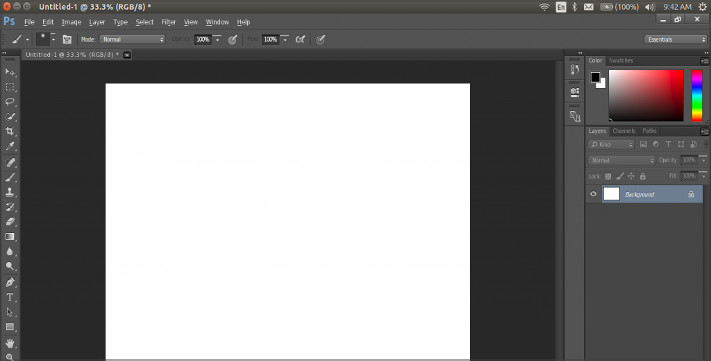Hide the Background layer eye icon
This screenshot has width=711, height=361.
point(593,194)
